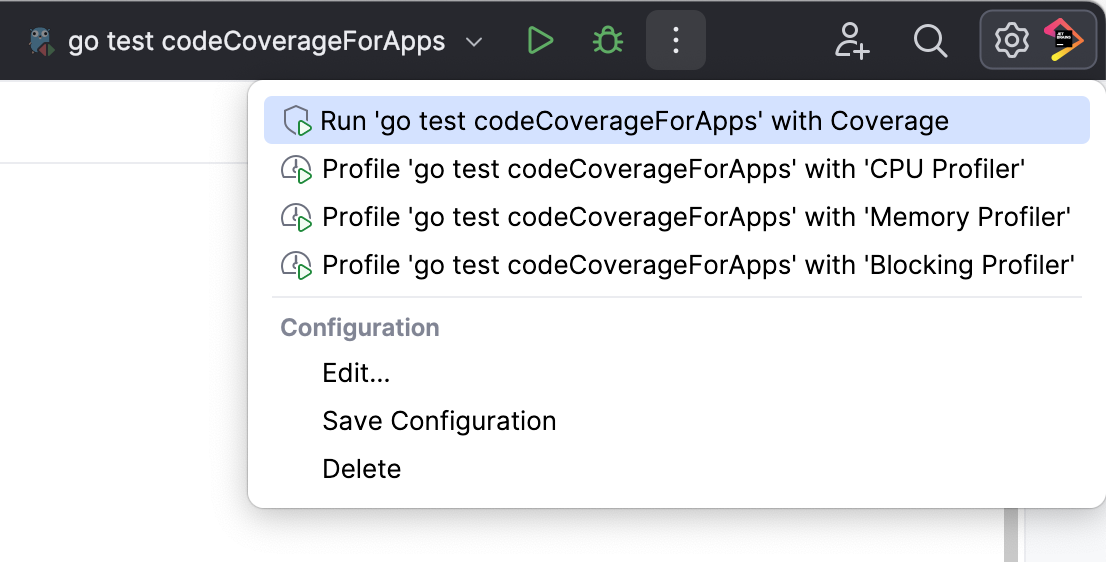
Task: Click the editor vertical scrollbar
Action: (x=1011, y=535)
